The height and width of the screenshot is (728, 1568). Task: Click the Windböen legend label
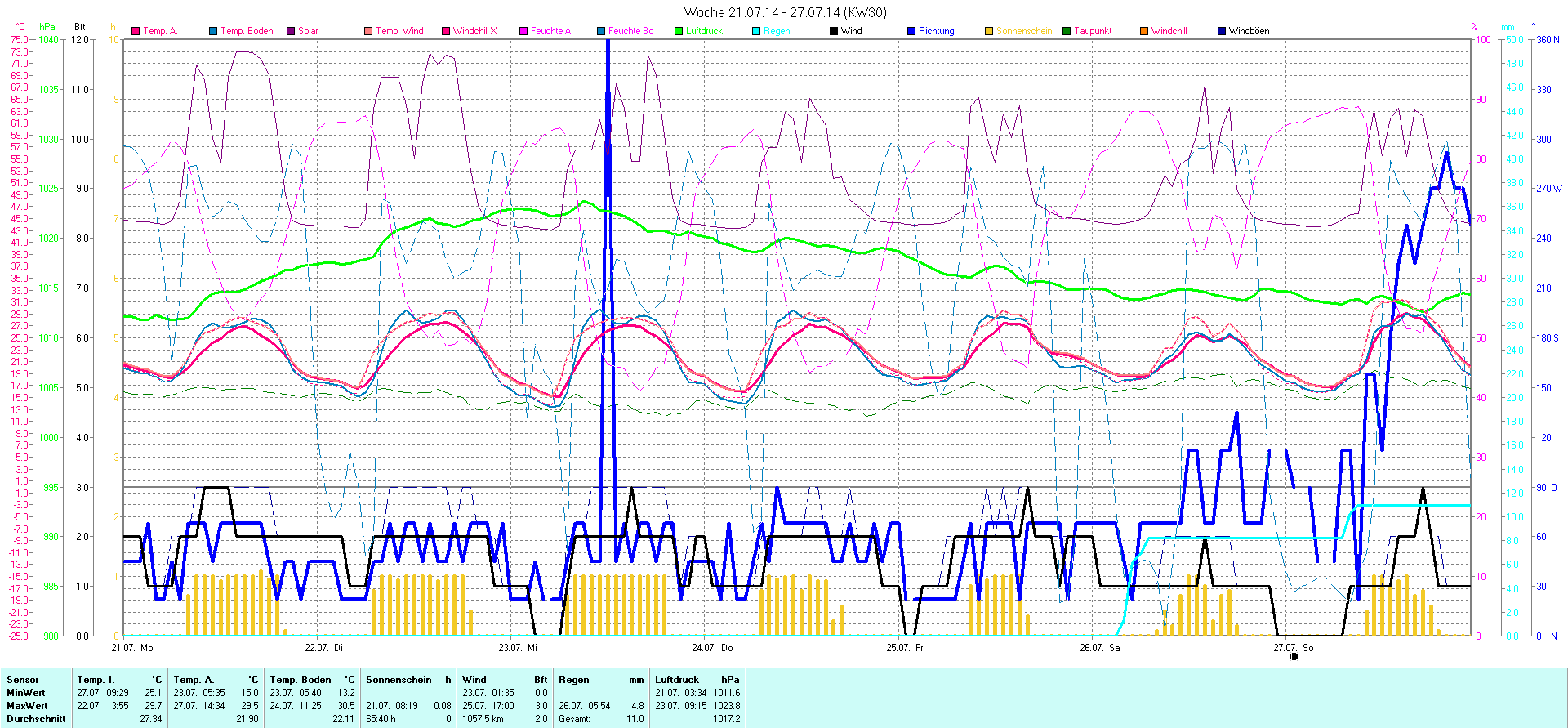(x=1249, y=31)
